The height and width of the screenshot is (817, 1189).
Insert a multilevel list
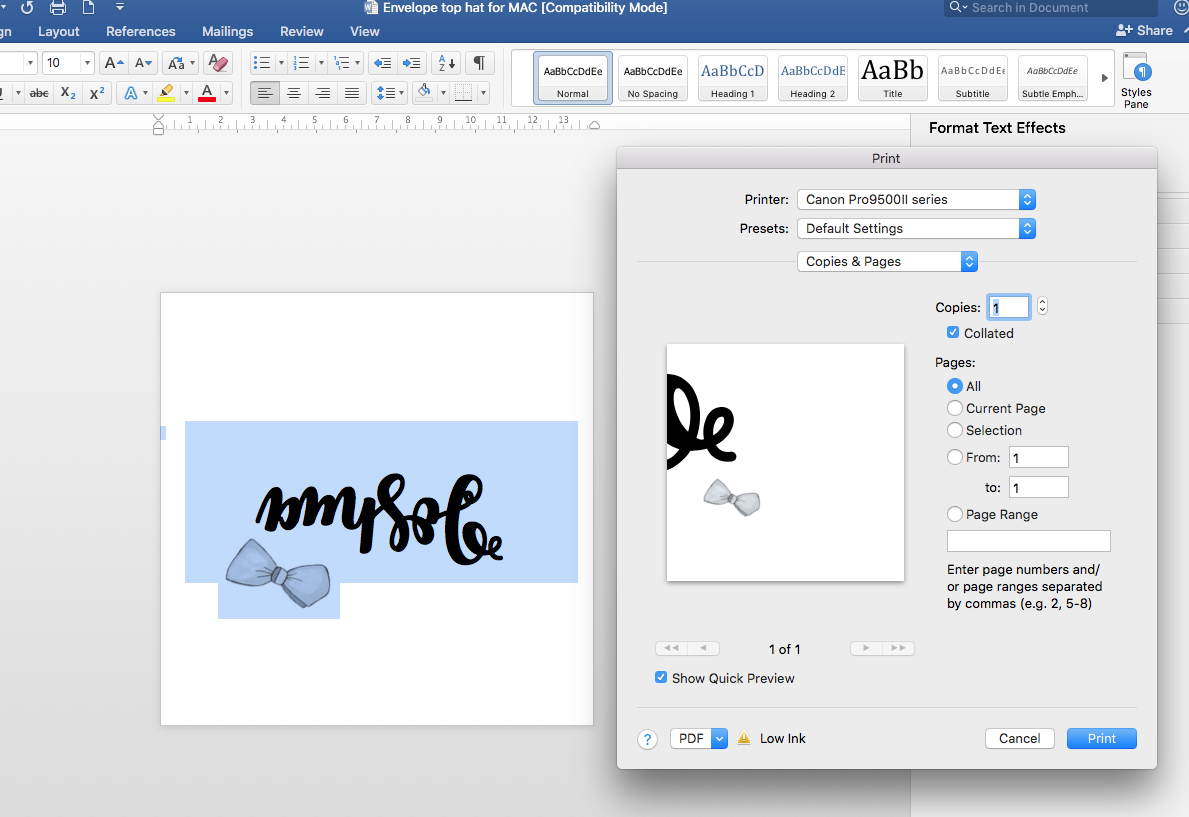342,63
